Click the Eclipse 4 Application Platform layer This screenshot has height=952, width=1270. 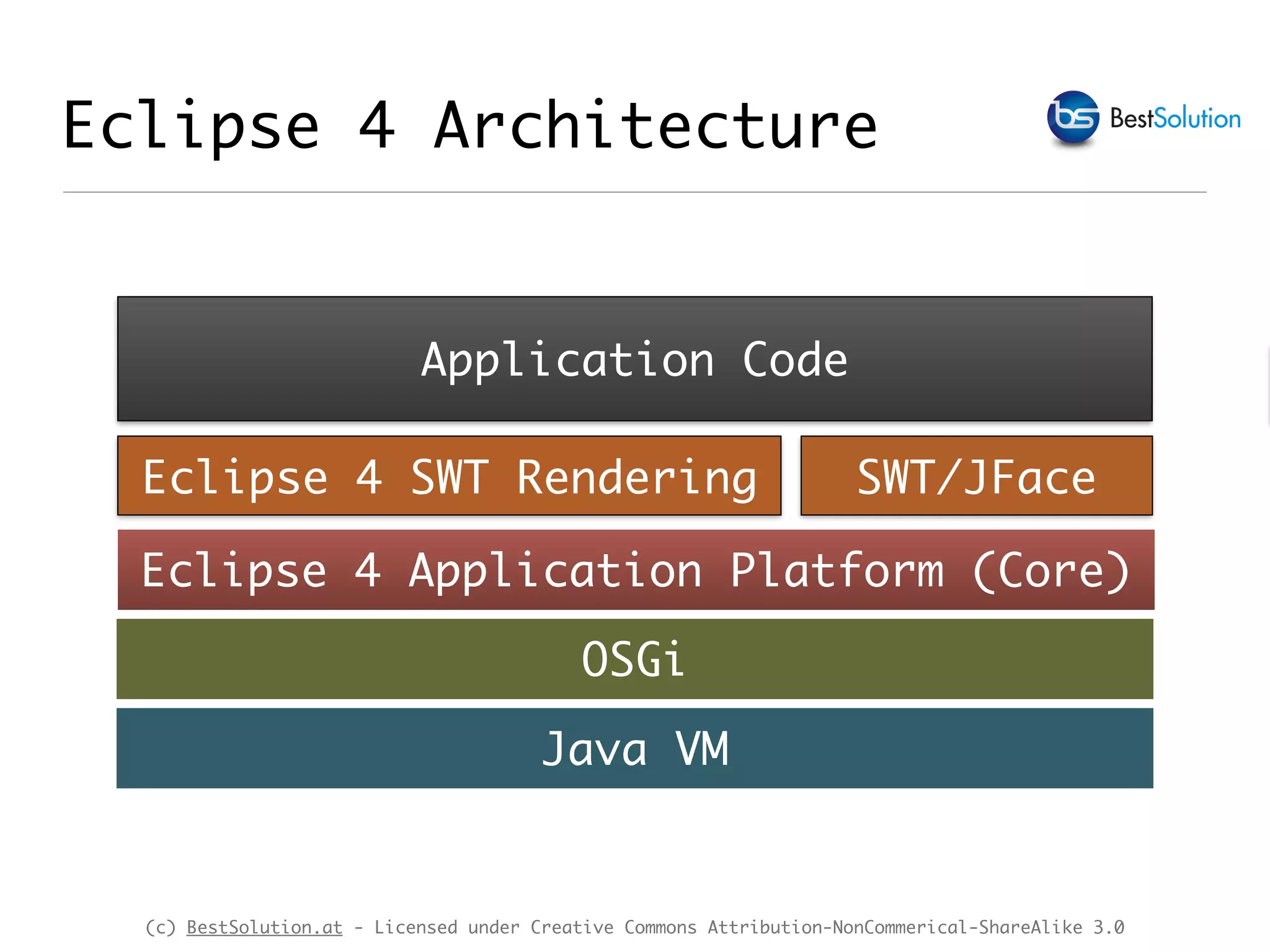click(x=636, y=570)
